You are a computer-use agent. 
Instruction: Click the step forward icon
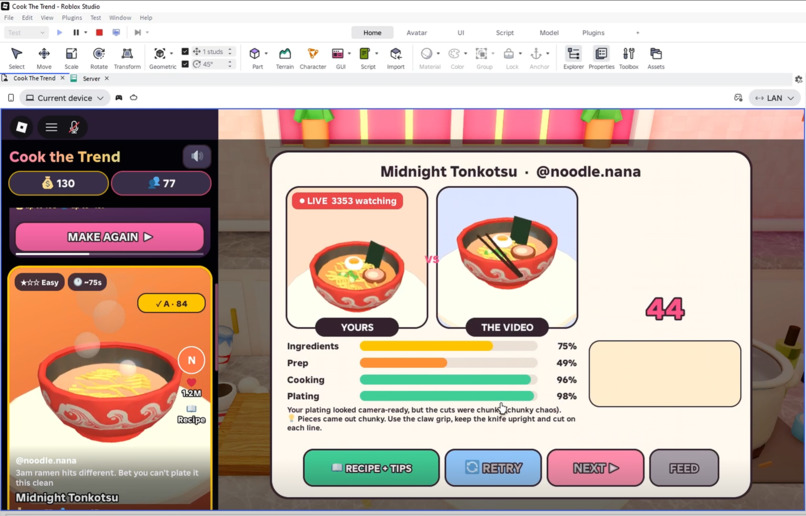(x=137, y=32)
